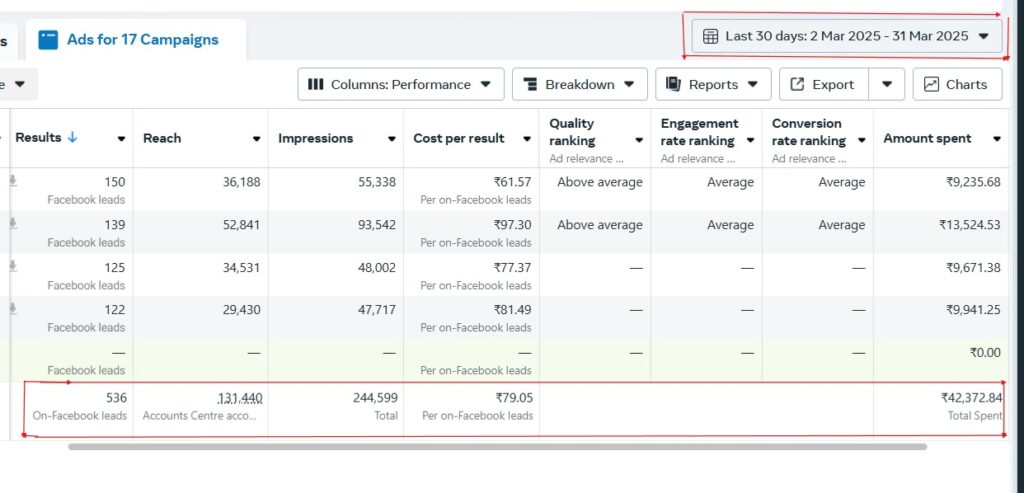This screenshot has height=493, width=1024.
Task: Open Engagement rate ranking options arrow
Action: (x=750, y=141)
